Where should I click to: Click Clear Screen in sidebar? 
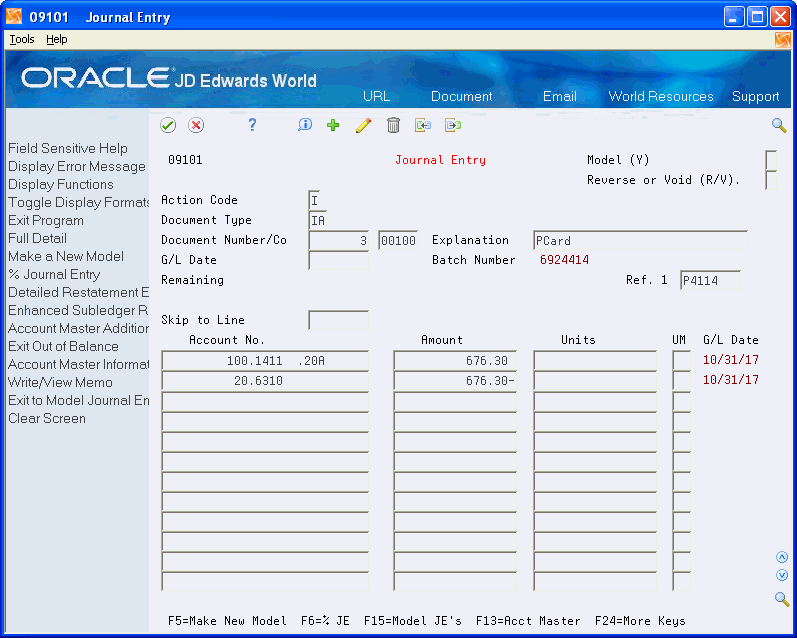tap(47, 418)
